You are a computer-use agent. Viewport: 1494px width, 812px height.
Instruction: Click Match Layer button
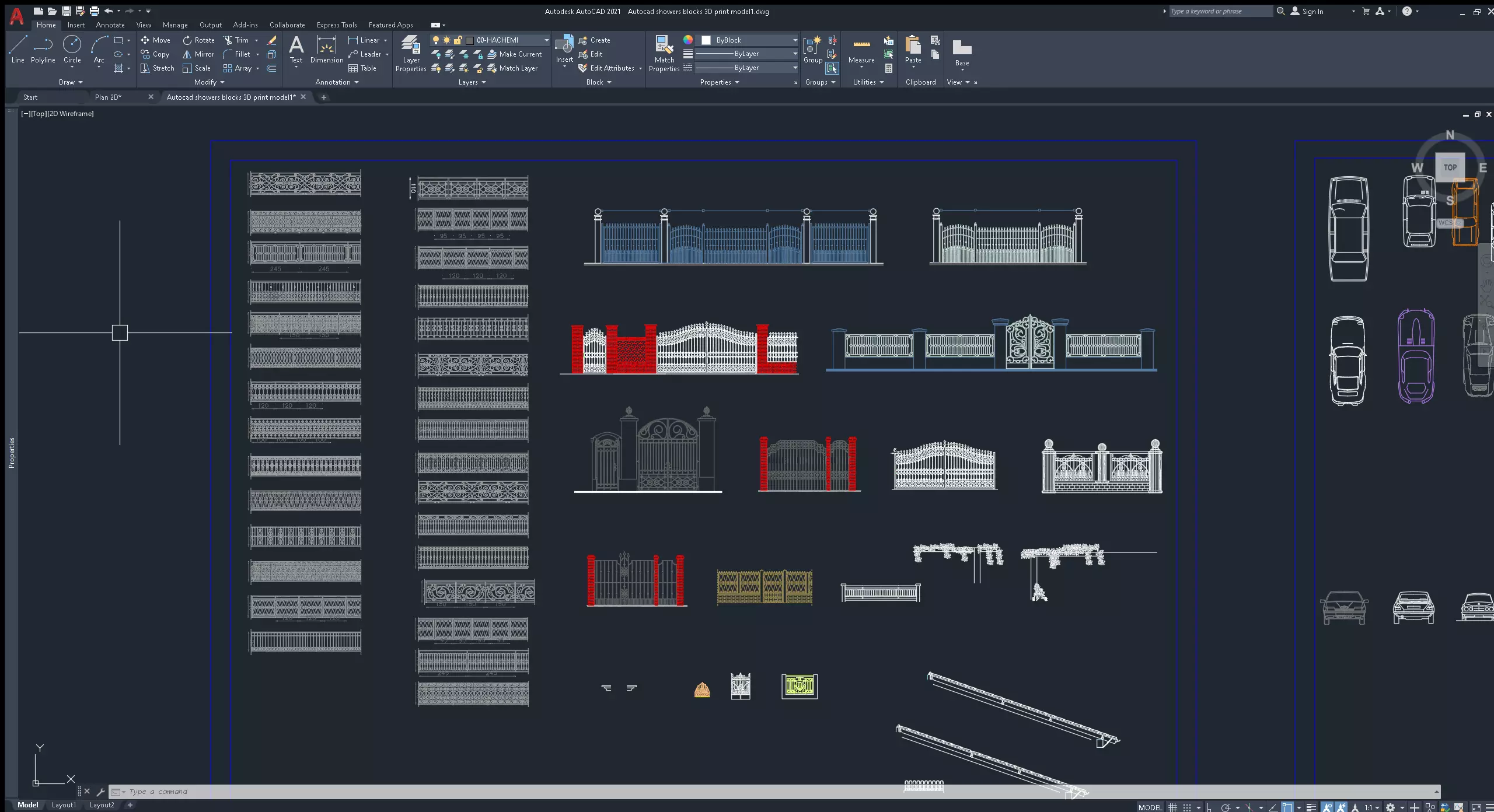click(512, 68)
